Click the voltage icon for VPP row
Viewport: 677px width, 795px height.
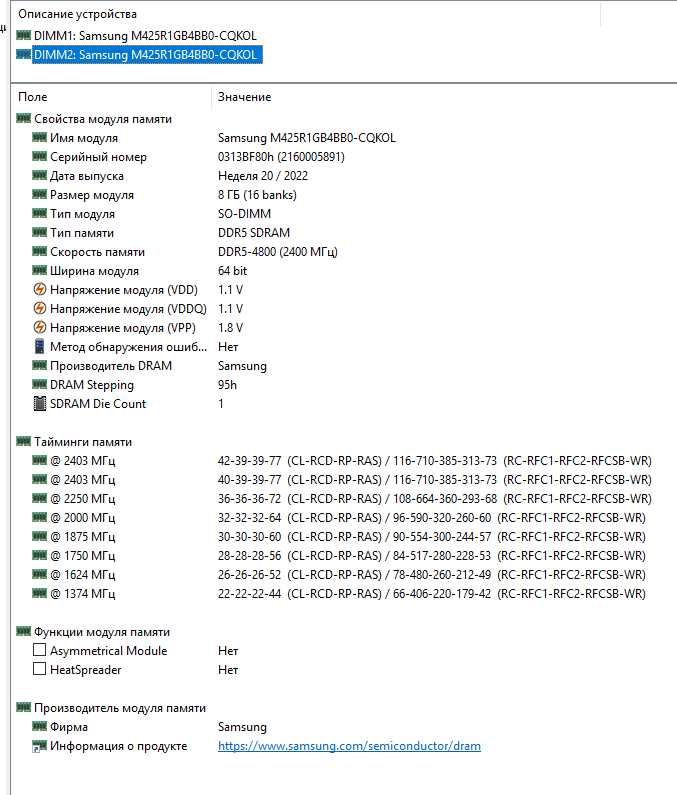[x=40, y=328]
